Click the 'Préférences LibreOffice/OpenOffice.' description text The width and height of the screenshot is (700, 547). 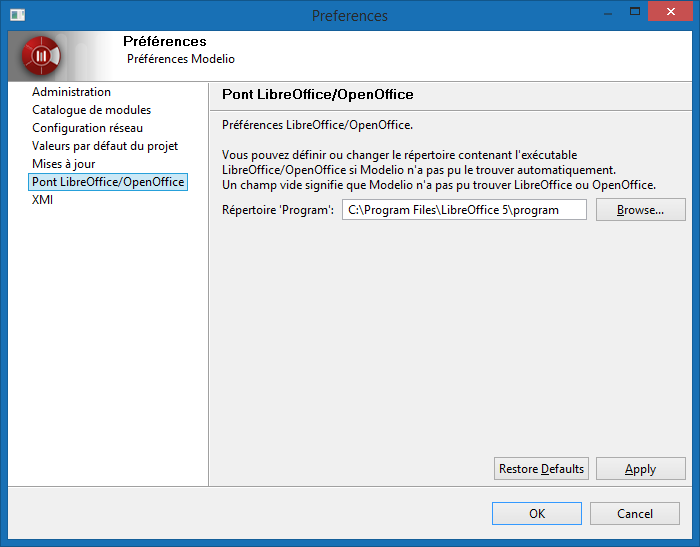tap(317, 125)
